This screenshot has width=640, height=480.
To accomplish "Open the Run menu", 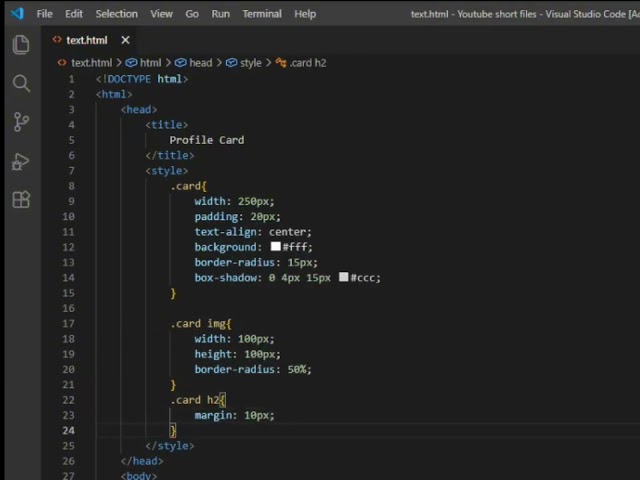I will point(220,14).
